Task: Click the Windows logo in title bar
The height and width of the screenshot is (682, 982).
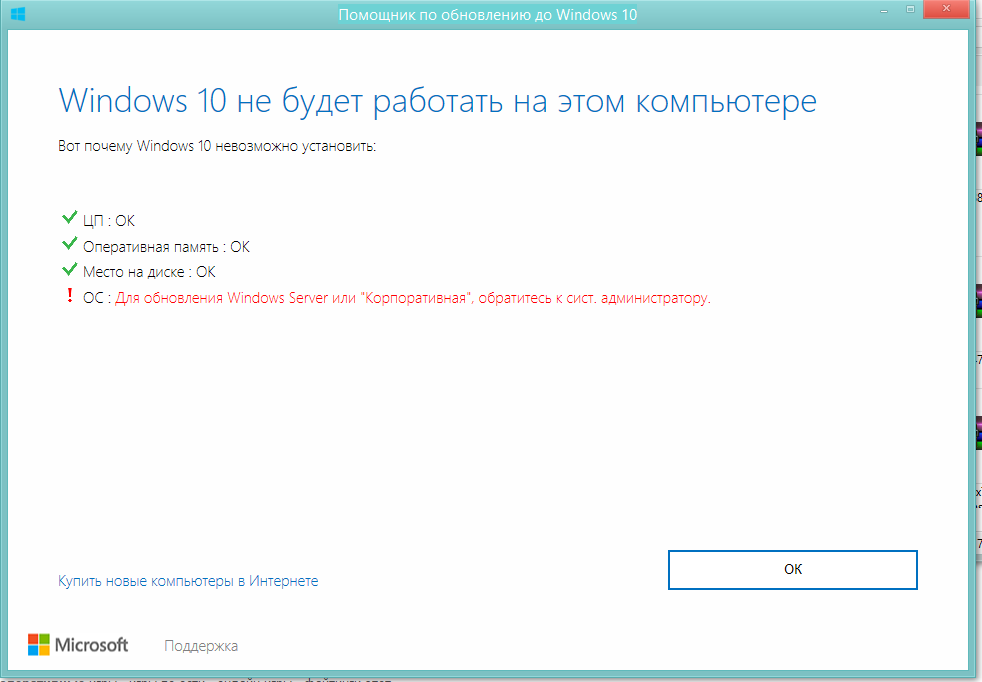Action: [18, 14]
